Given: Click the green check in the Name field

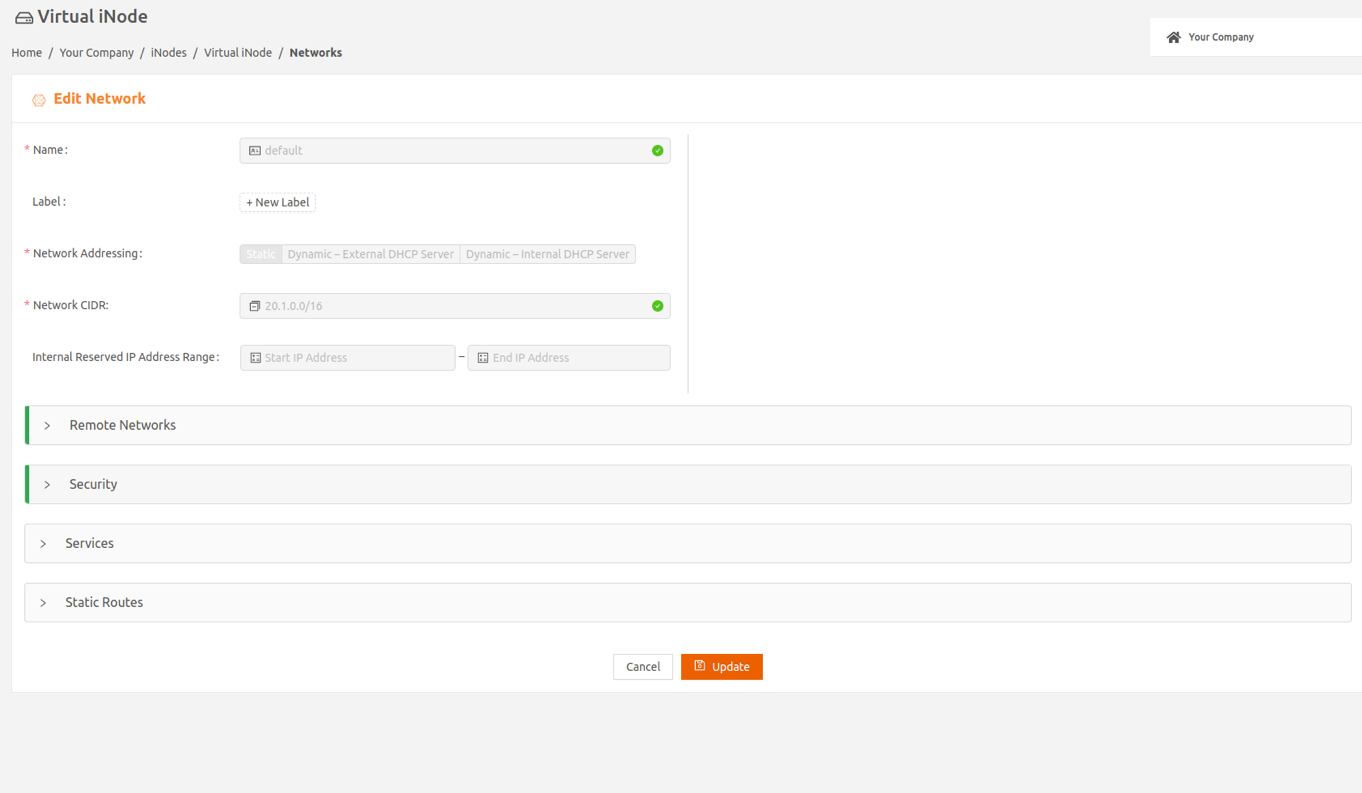Looking at the screenshot, I should [657, 151].
